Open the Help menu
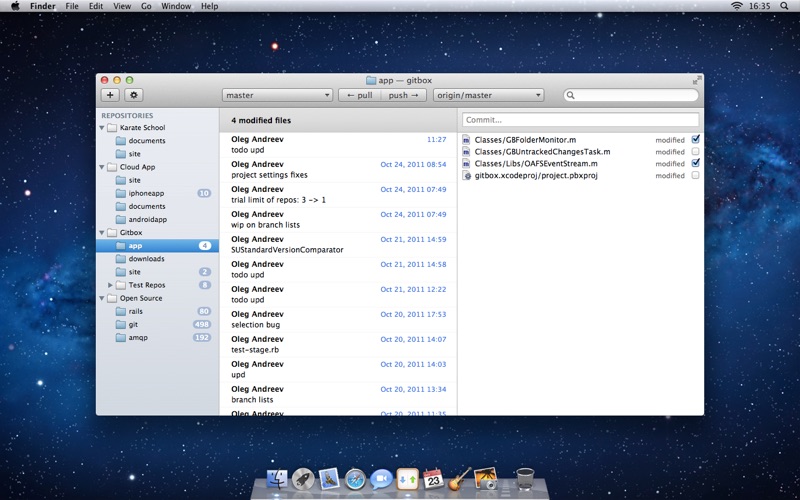 click(x=210, y=6)
